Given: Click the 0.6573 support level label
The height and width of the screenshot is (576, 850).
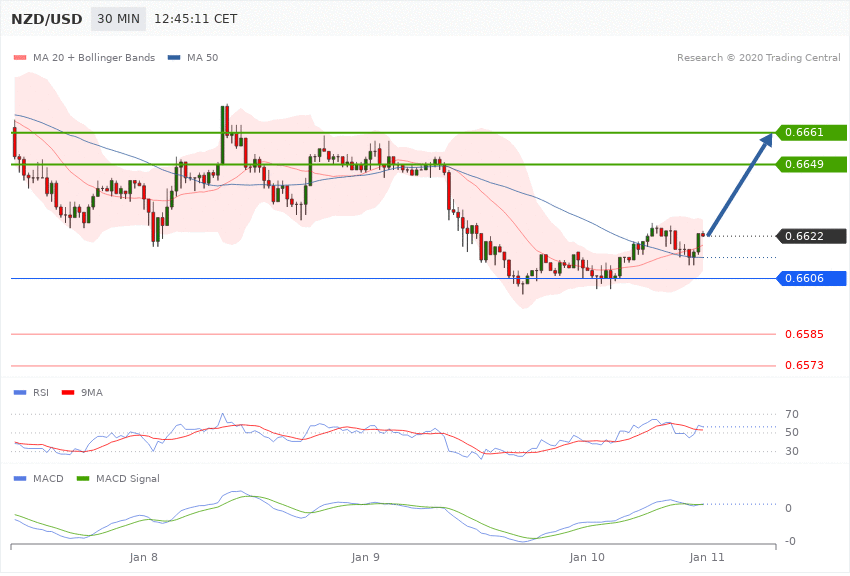Looking at the screenshot, I should [804, 366].
